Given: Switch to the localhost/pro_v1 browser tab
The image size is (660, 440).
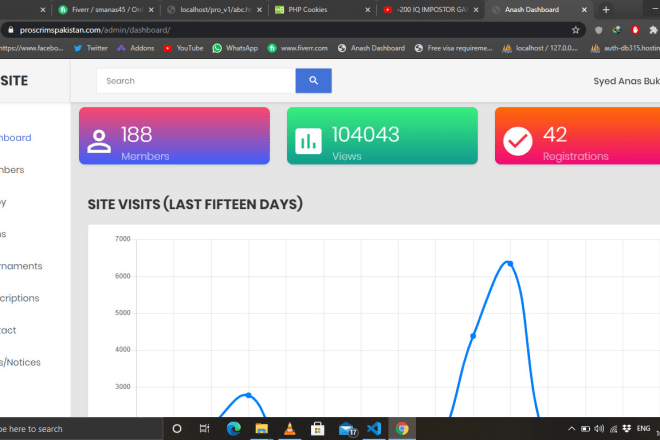Looking at the screenshot, I should [x=214, y=9].
